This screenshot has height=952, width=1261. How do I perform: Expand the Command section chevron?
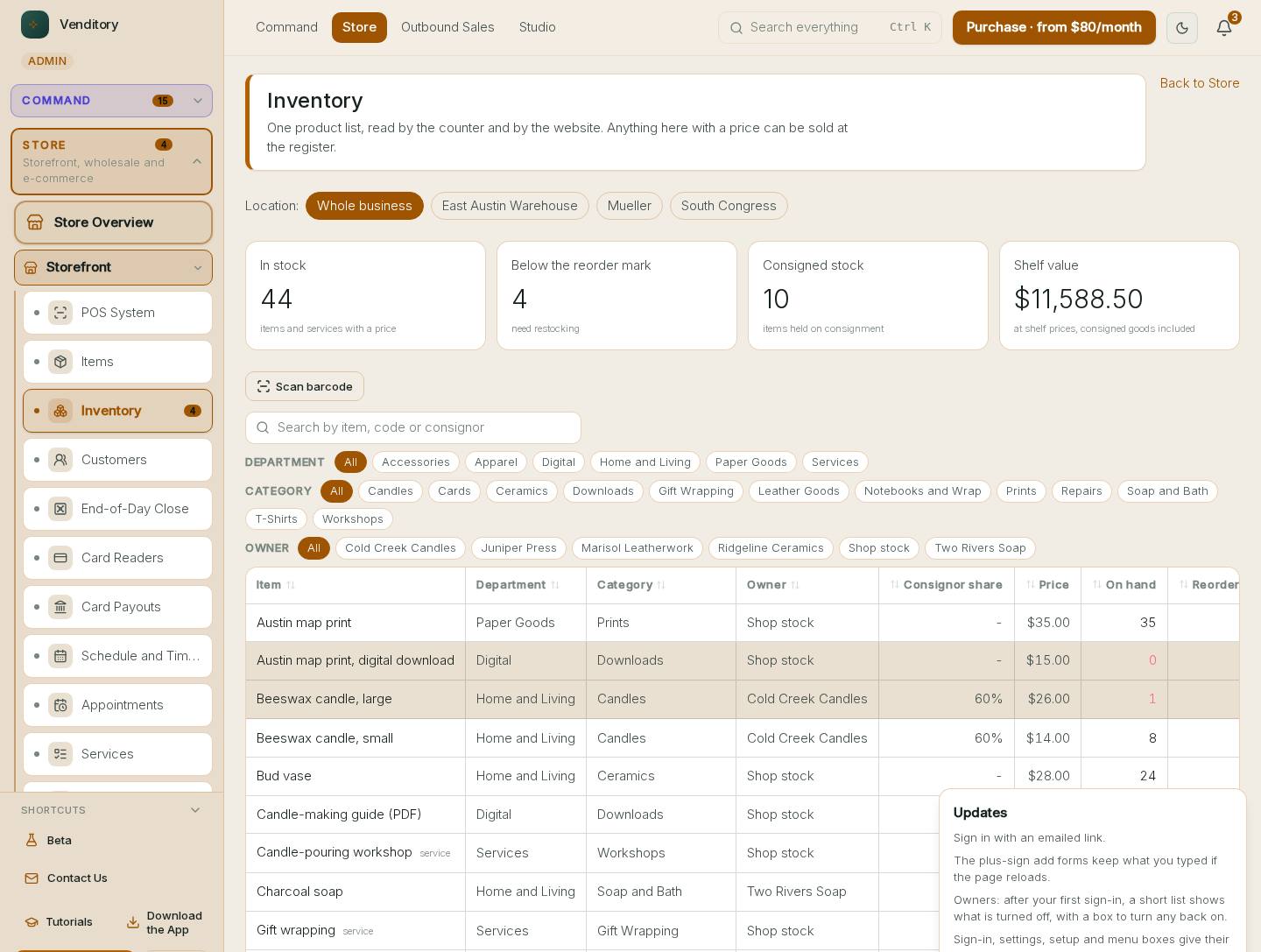tap(198, 101)
